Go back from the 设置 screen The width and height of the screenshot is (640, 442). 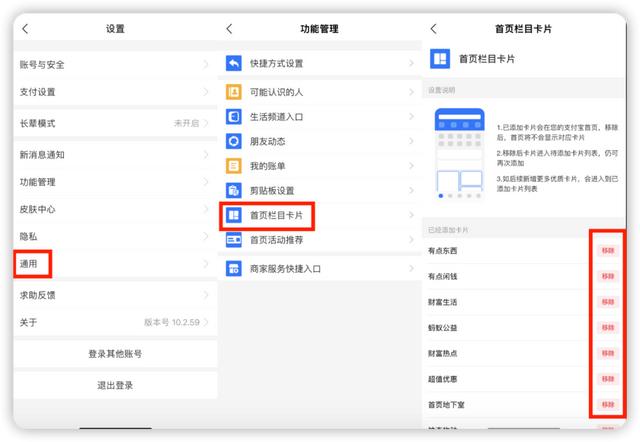pos(25,29)
